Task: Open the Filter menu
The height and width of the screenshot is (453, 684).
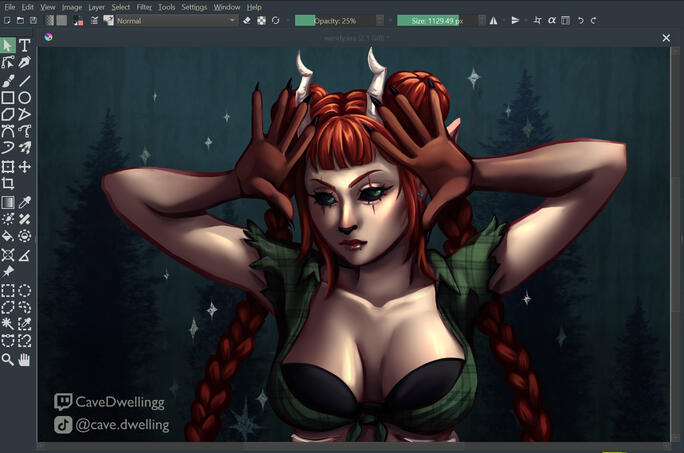Action: tap(144, 7)
